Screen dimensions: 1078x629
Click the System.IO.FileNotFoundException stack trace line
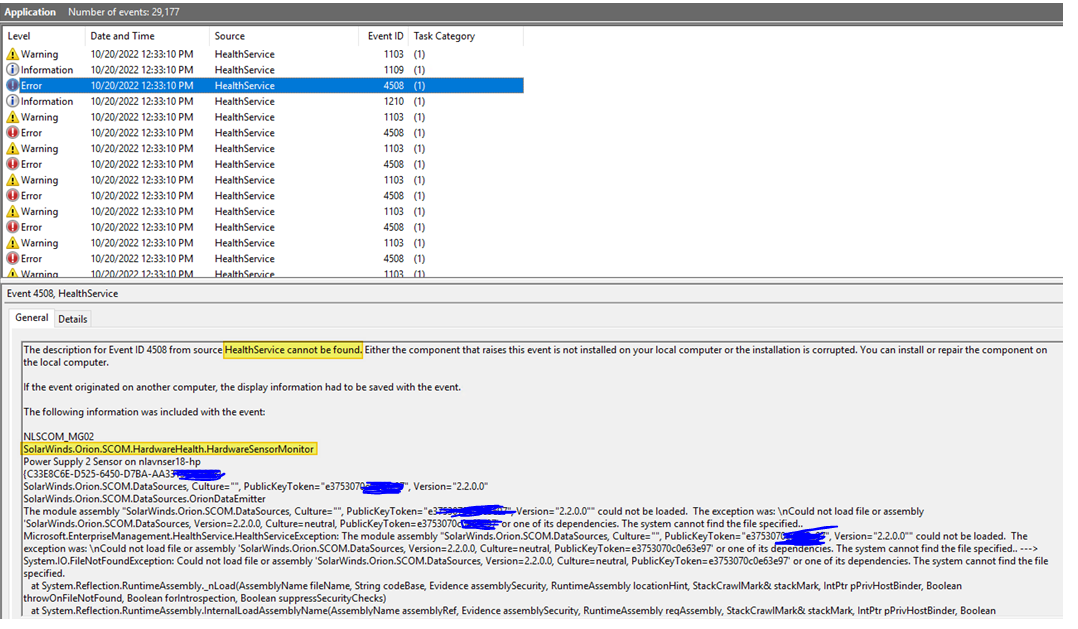point(536,567)
